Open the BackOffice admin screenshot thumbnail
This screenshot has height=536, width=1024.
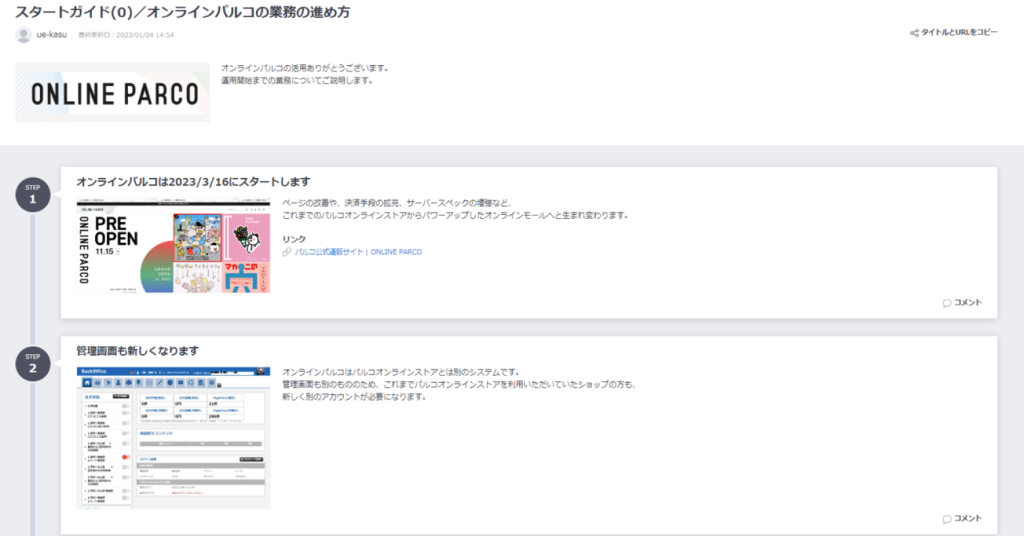173,438
